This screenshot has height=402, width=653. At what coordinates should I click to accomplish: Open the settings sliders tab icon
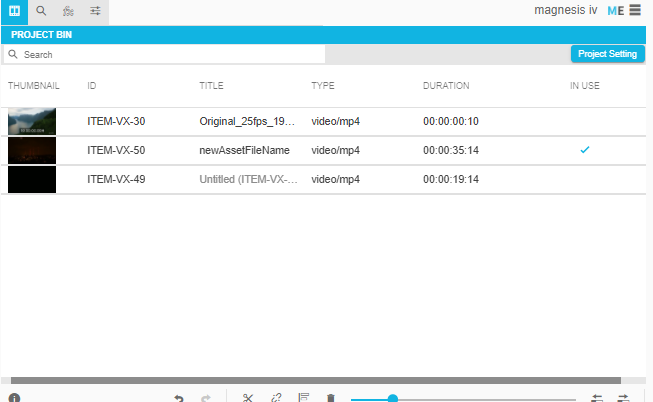pos(95,11)
